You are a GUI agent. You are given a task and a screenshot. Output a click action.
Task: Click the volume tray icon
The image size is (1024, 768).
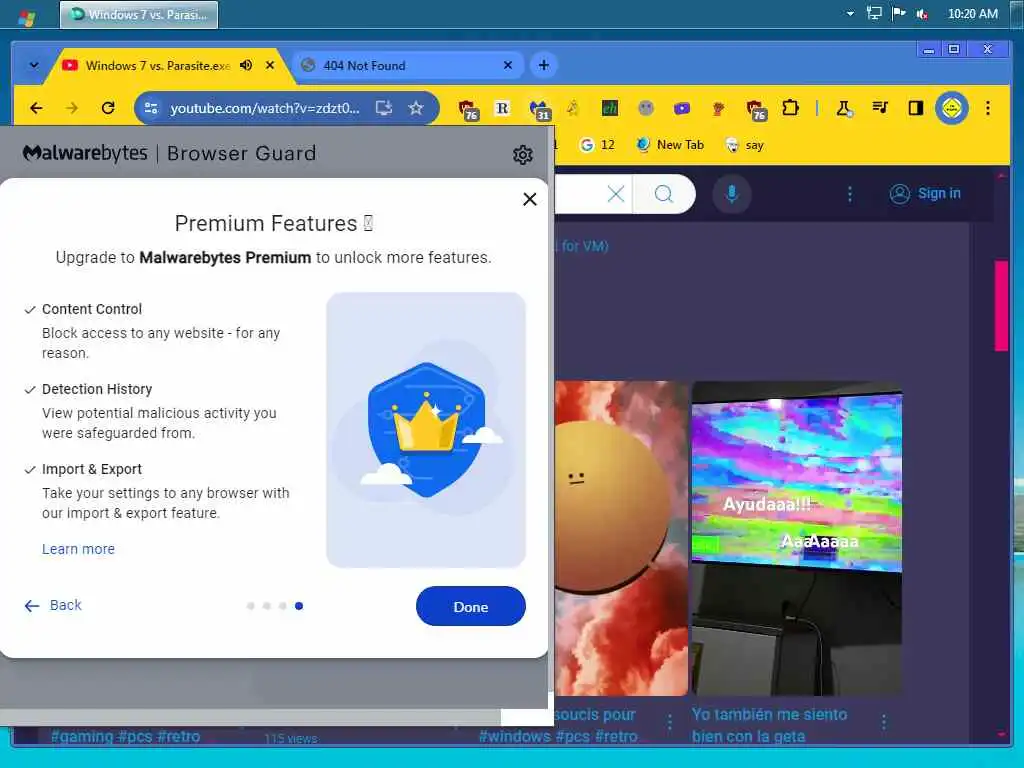(x=922, y=14)
